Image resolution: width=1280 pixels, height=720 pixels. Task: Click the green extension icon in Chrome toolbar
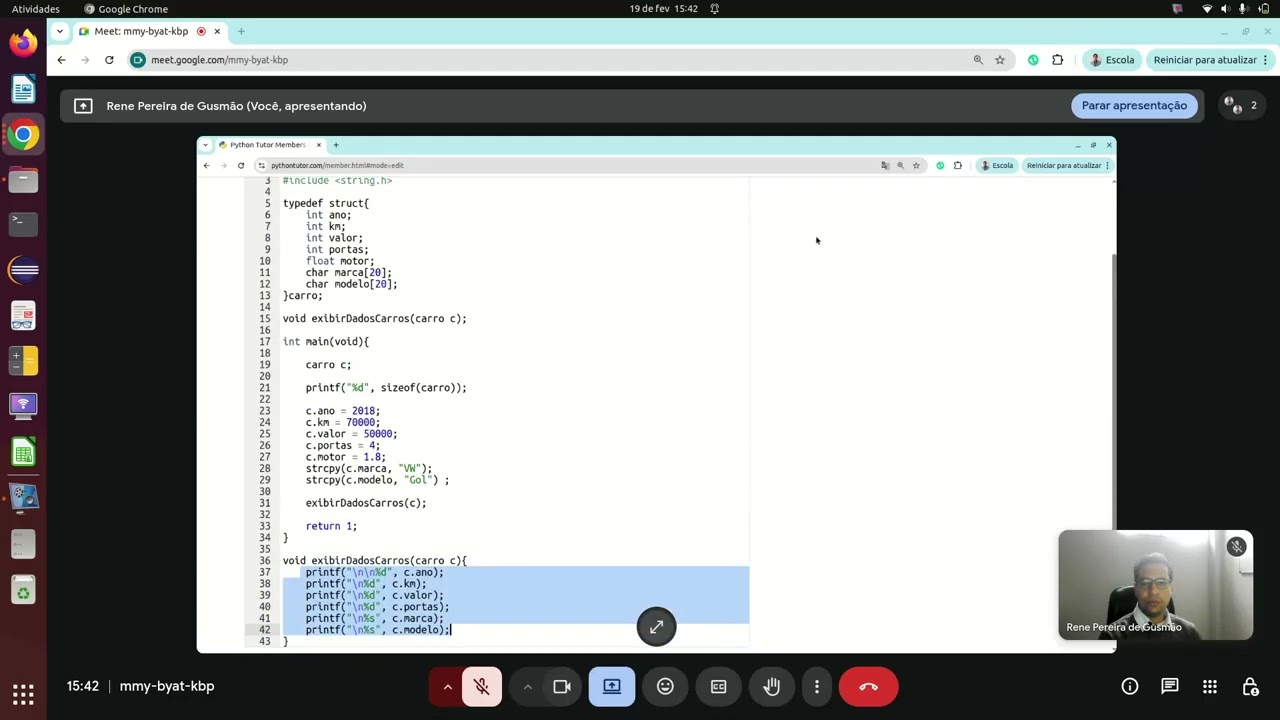click(x=1033, y=60)
